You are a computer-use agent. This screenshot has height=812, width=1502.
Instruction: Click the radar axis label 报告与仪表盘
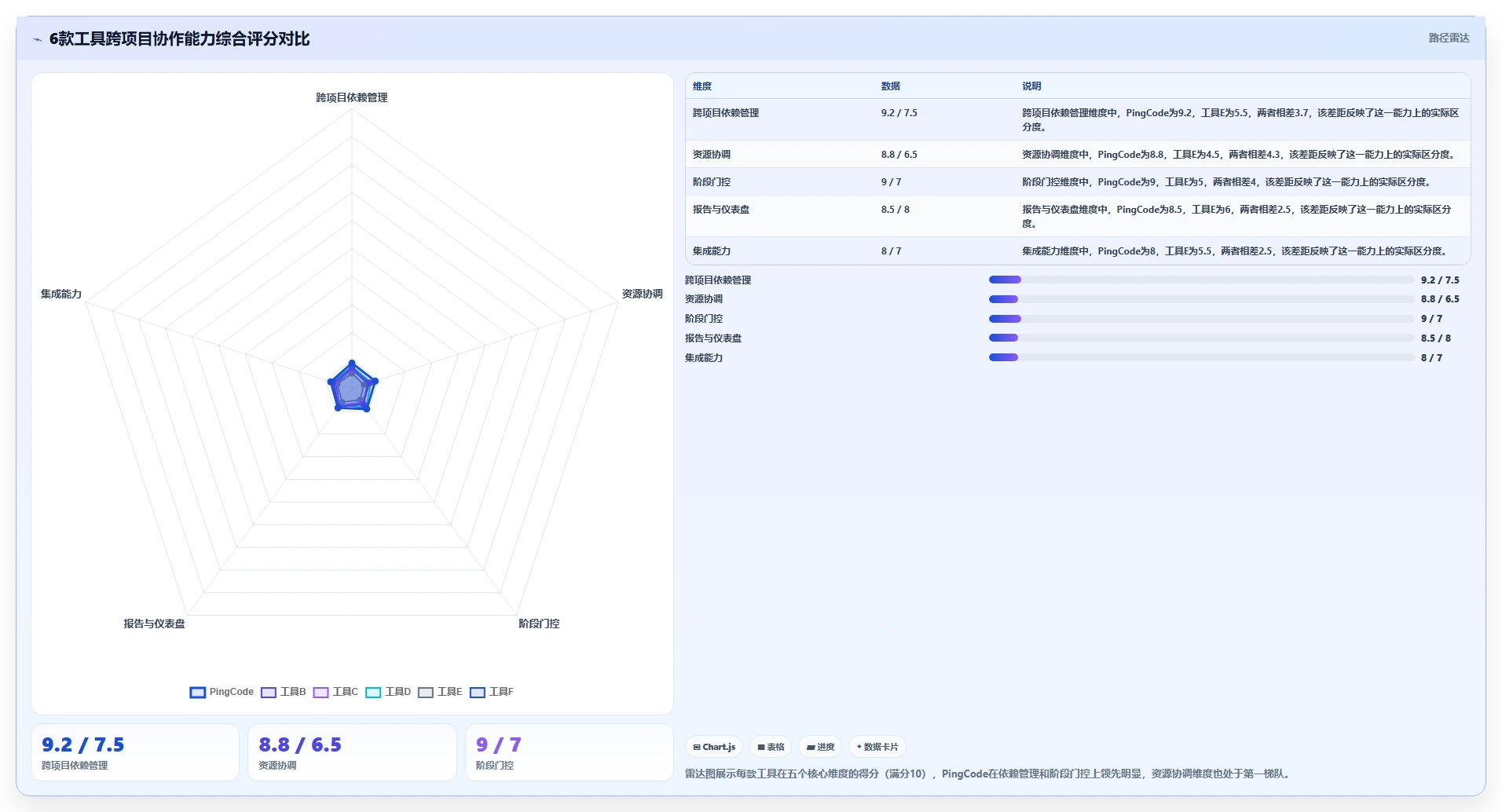point(154,624)
